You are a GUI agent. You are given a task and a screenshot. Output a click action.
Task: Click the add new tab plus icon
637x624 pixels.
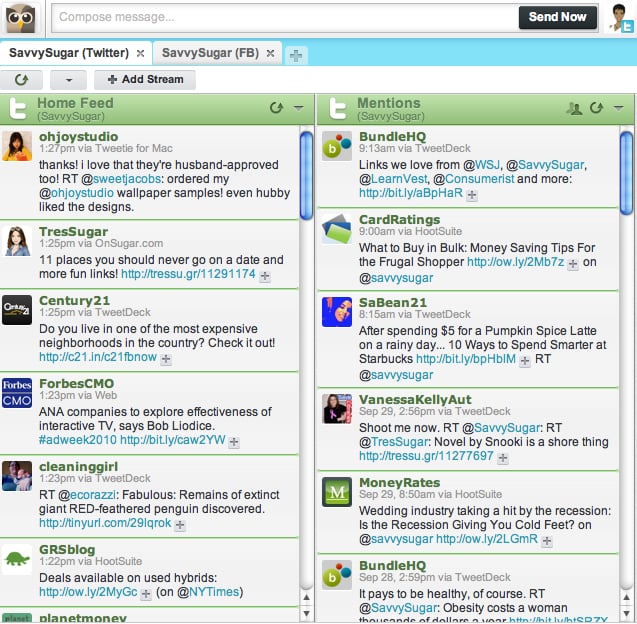(x=296, y=55)
